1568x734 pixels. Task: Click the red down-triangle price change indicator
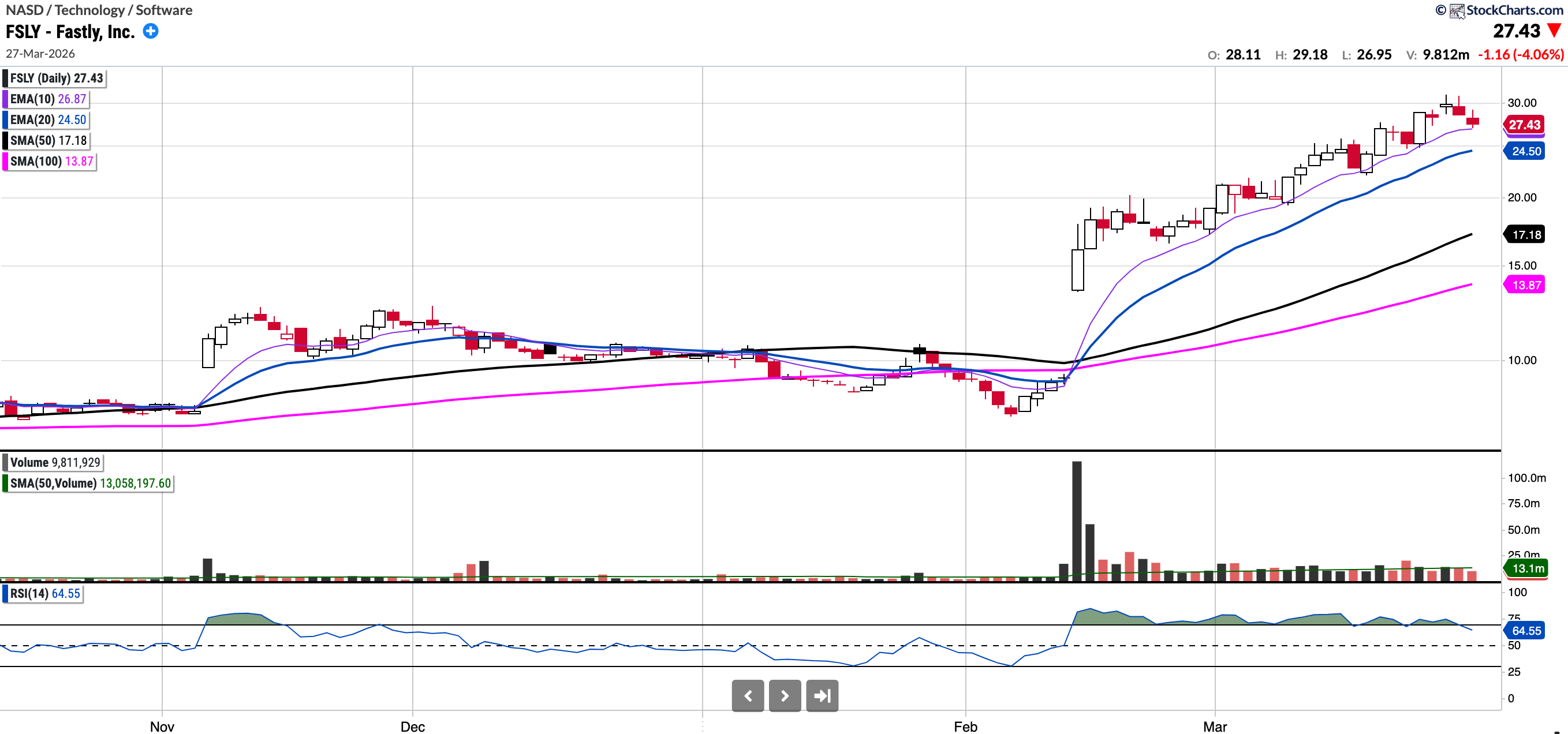[1555, 31]
